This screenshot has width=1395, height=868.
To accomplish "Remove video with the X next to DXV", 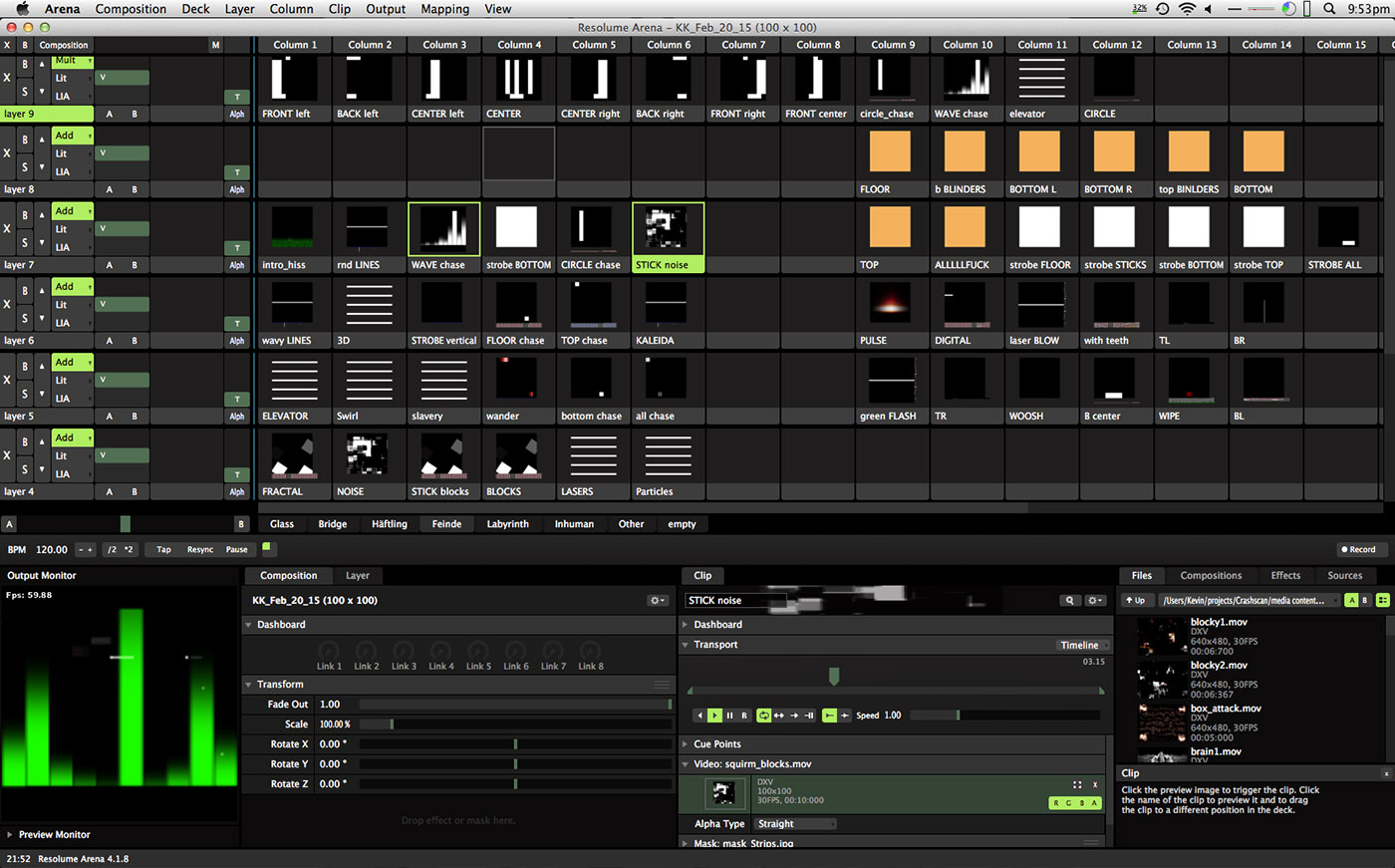I will tap(1095, 785).
